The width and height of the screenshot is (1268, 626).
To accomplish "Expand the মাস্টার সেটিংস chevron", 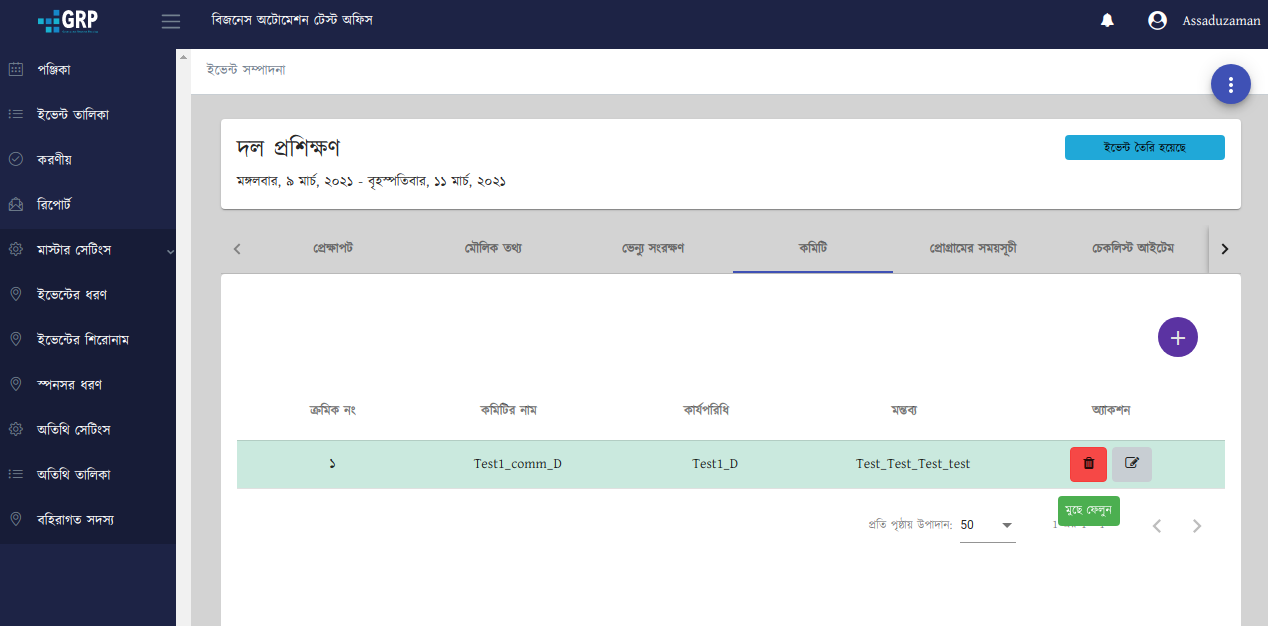I will point(170,251).
